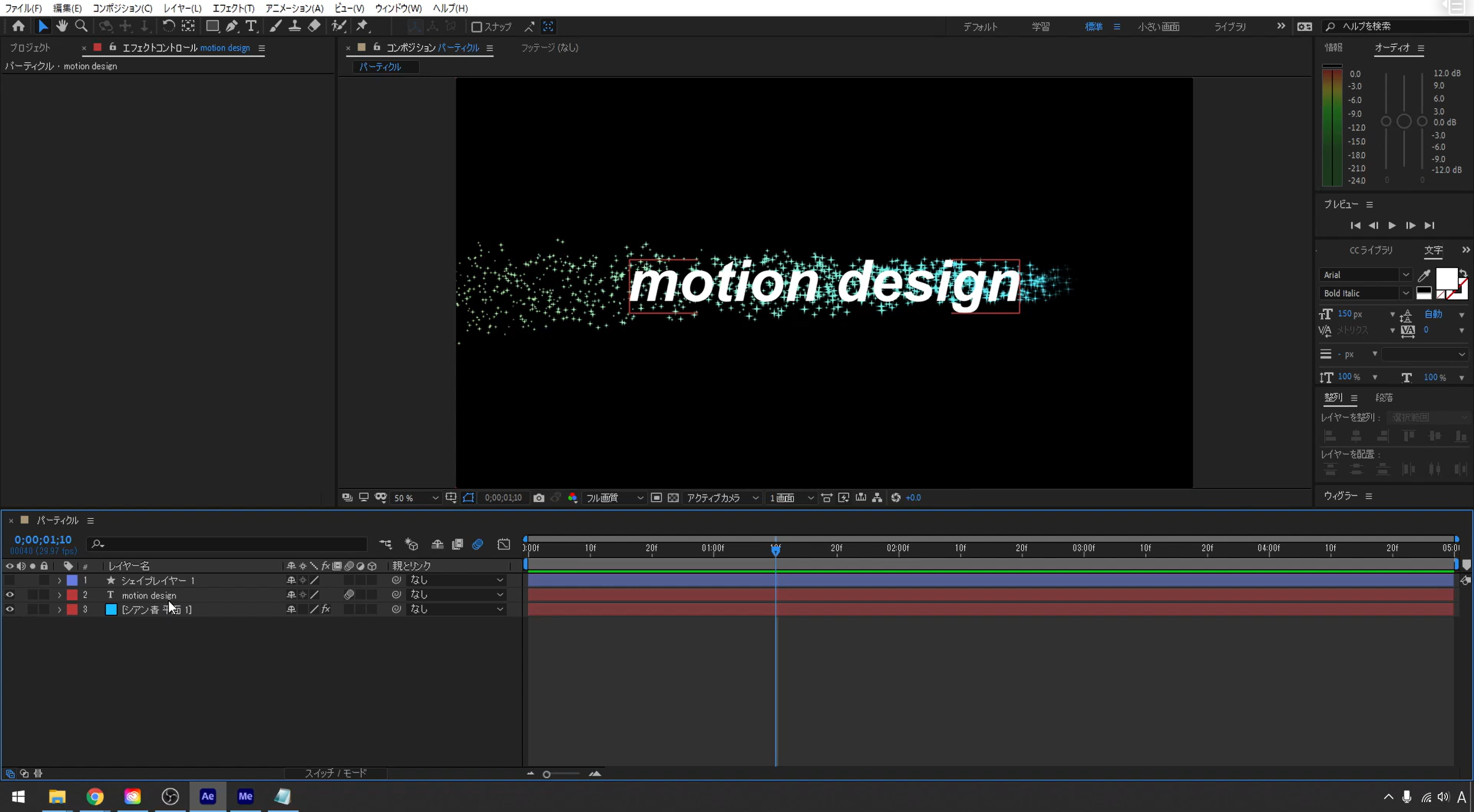This screenshot has width=1474, height=812.
Task: Open the composition flowchart icon in viewer
Action: click(877, 498)
